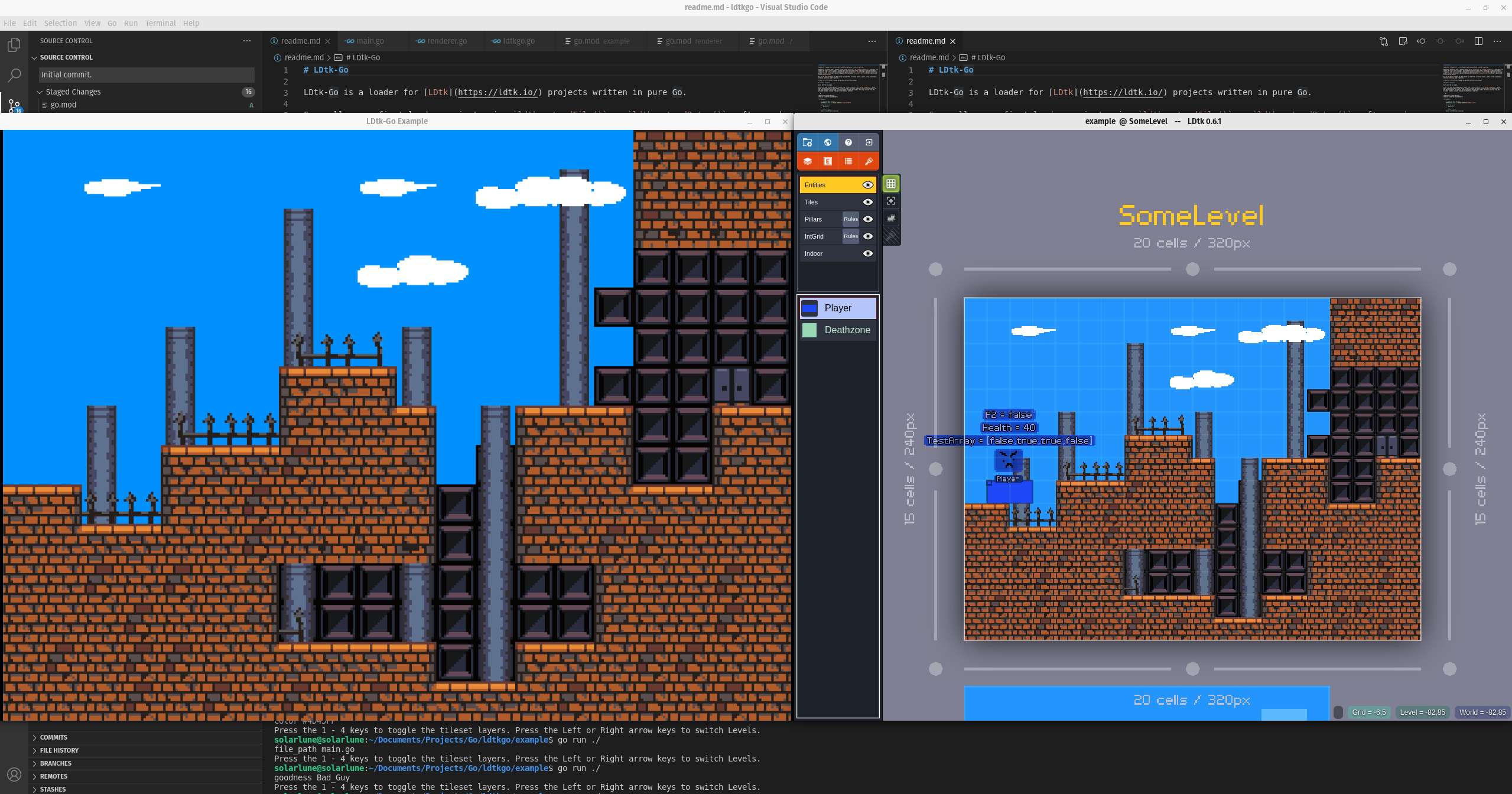
Task: Open the Terminal menu
Action: point(160,23)
